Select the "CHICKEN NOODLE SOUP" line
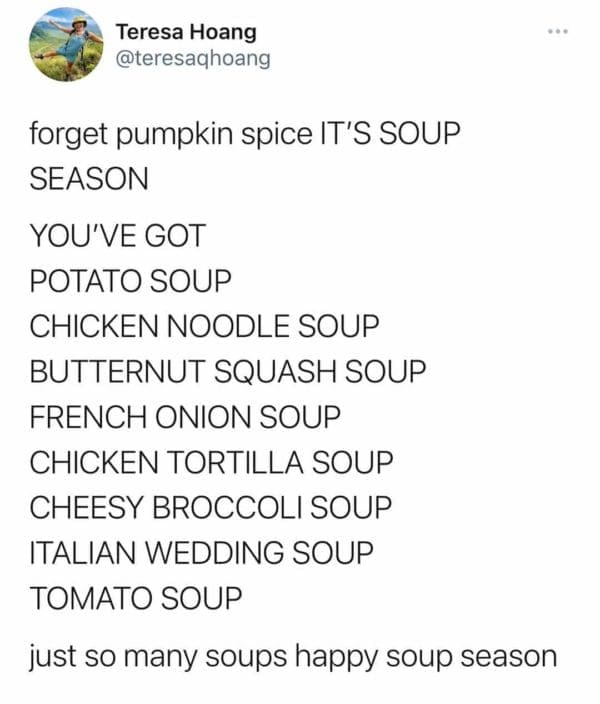600x704 pixels. 205,326
